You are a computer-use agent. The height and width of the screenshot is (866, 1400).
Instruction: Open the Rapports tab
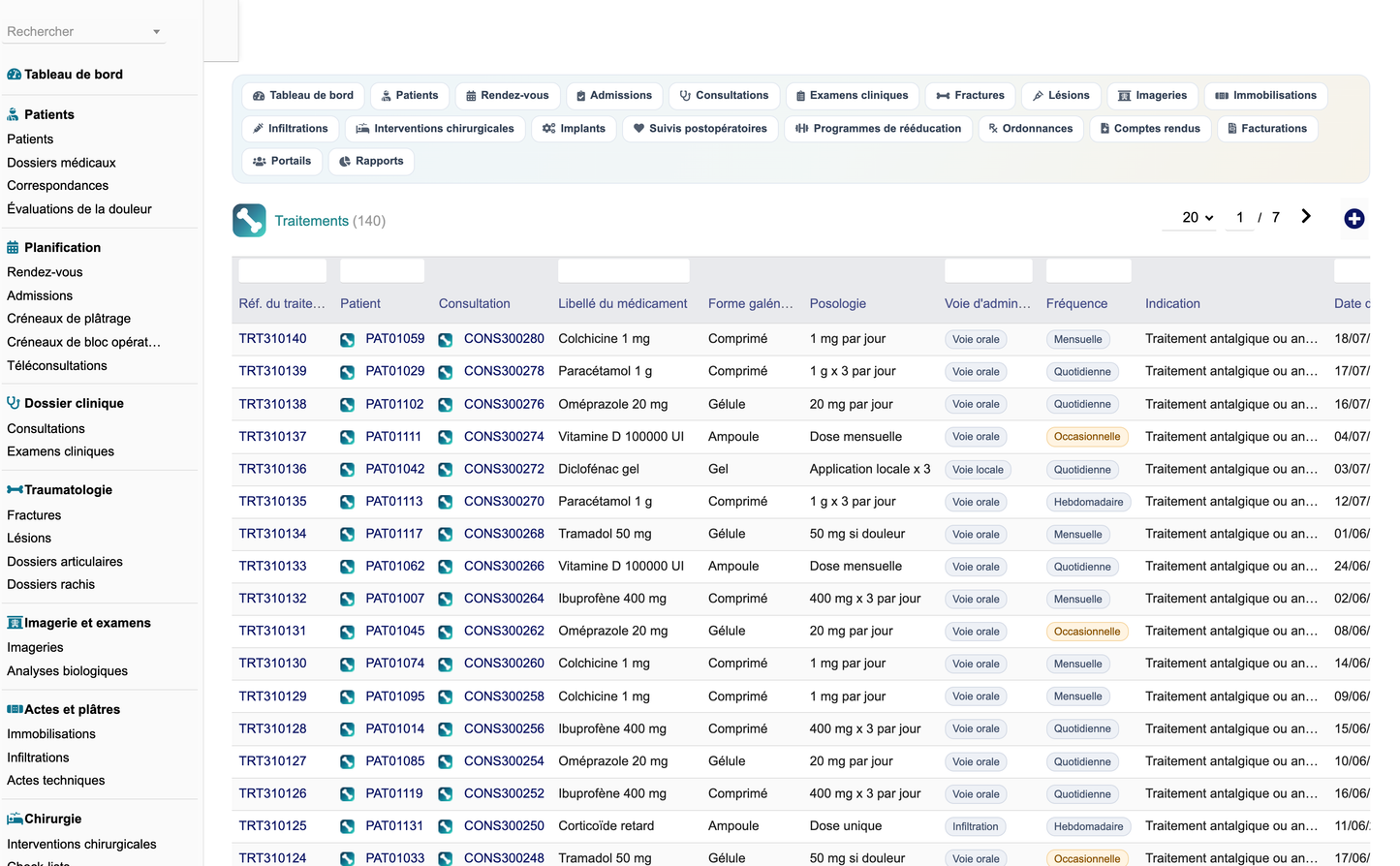coord(371,162)
